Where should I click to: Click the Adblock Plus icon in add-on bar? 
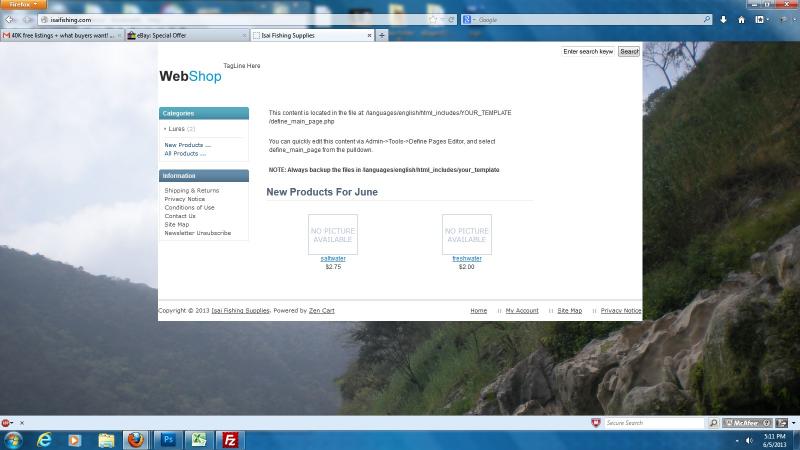(6, 423)
